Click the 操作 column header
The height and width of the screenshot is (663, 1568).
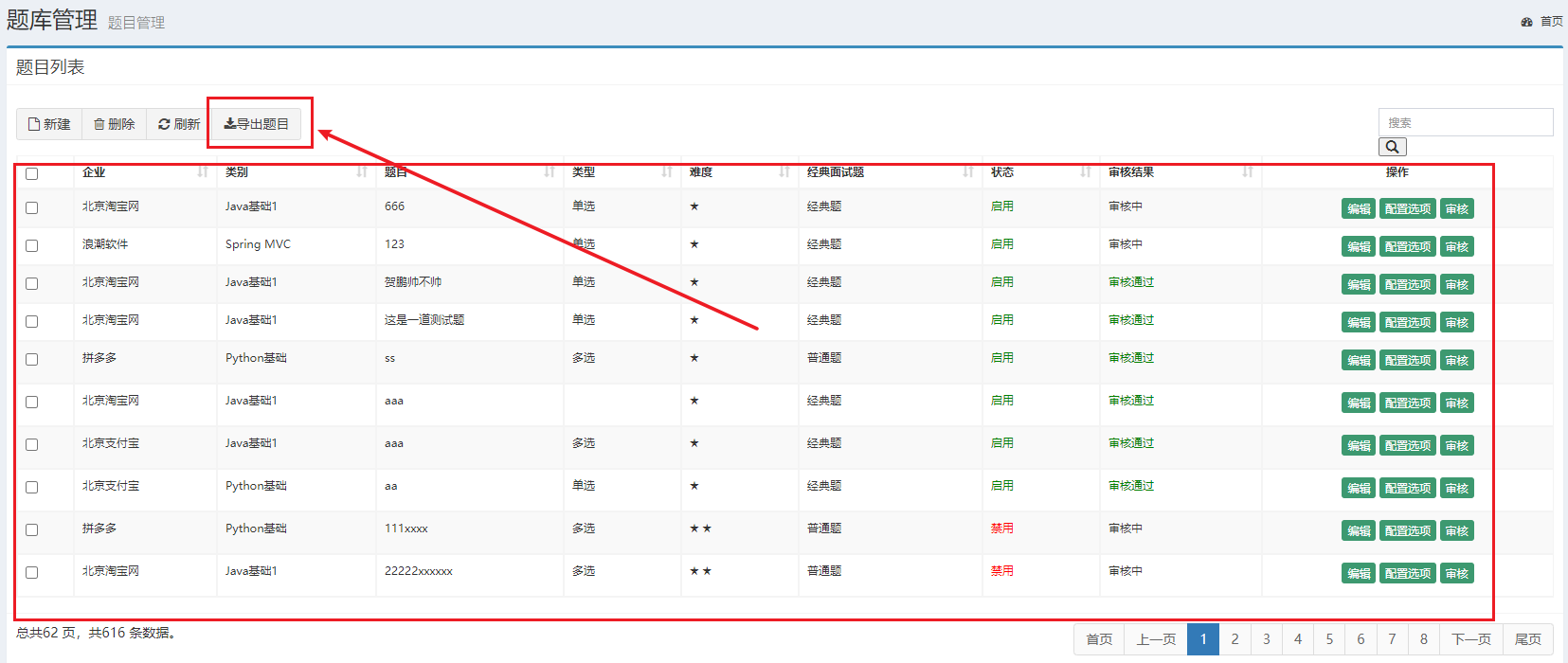point(1397,171)
